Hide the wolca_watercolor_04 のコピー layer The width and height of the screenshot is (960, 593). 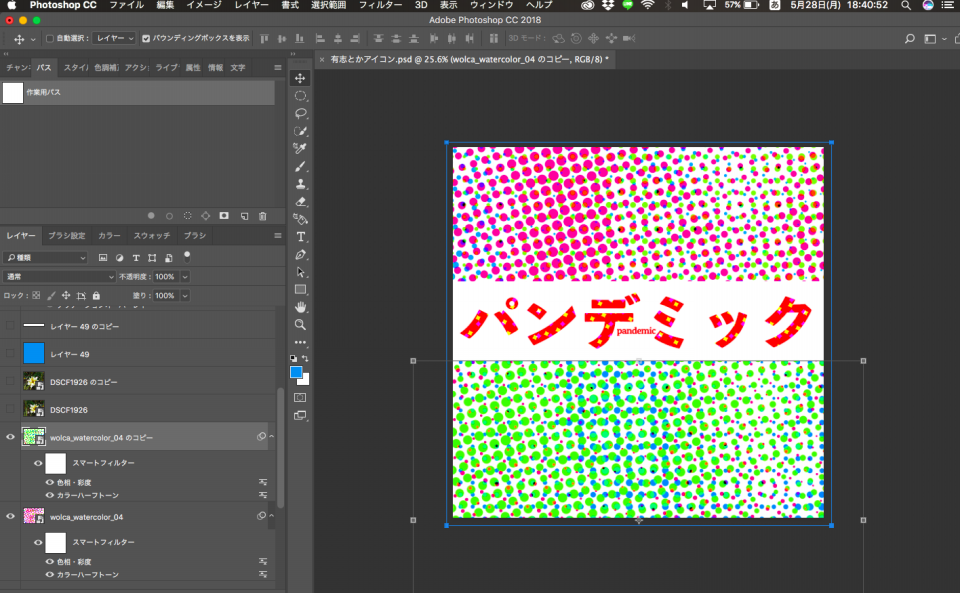pyautogui.click(x=11, y=437)
